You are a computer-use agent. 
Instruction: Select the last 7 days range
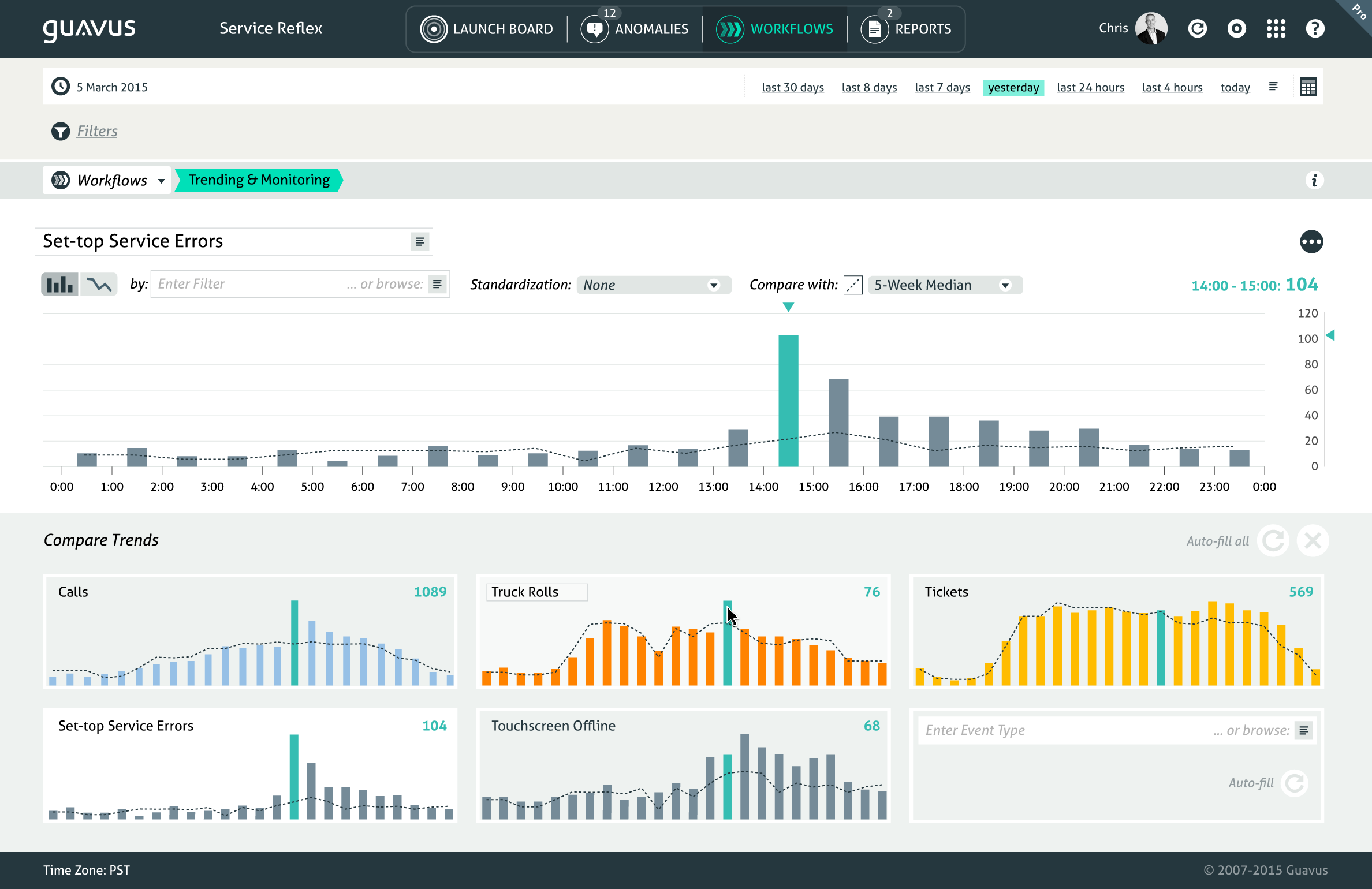click(942, 87)
